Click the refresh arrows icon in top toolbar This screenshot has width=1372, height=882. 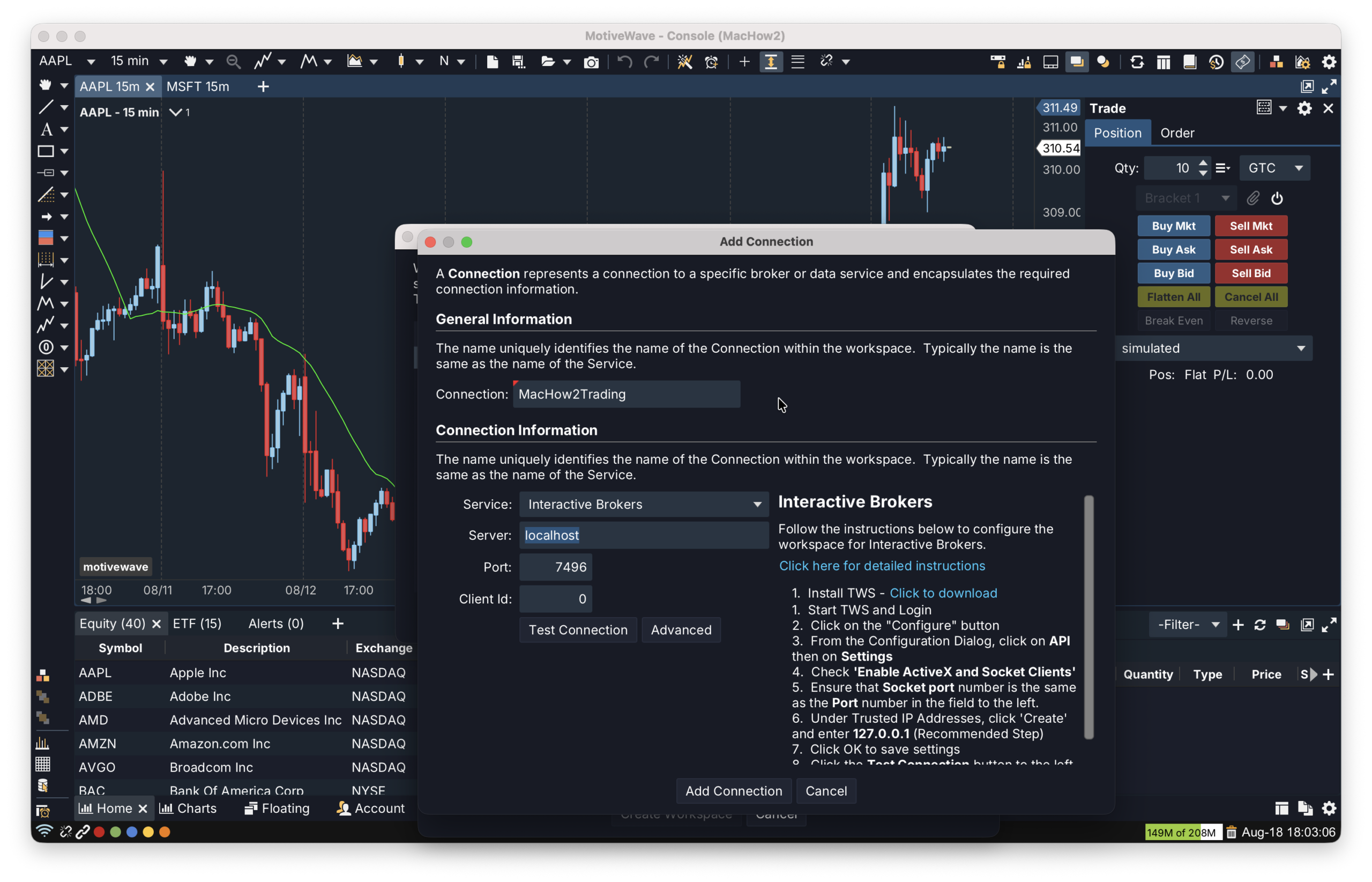[x=1137, y=62]
